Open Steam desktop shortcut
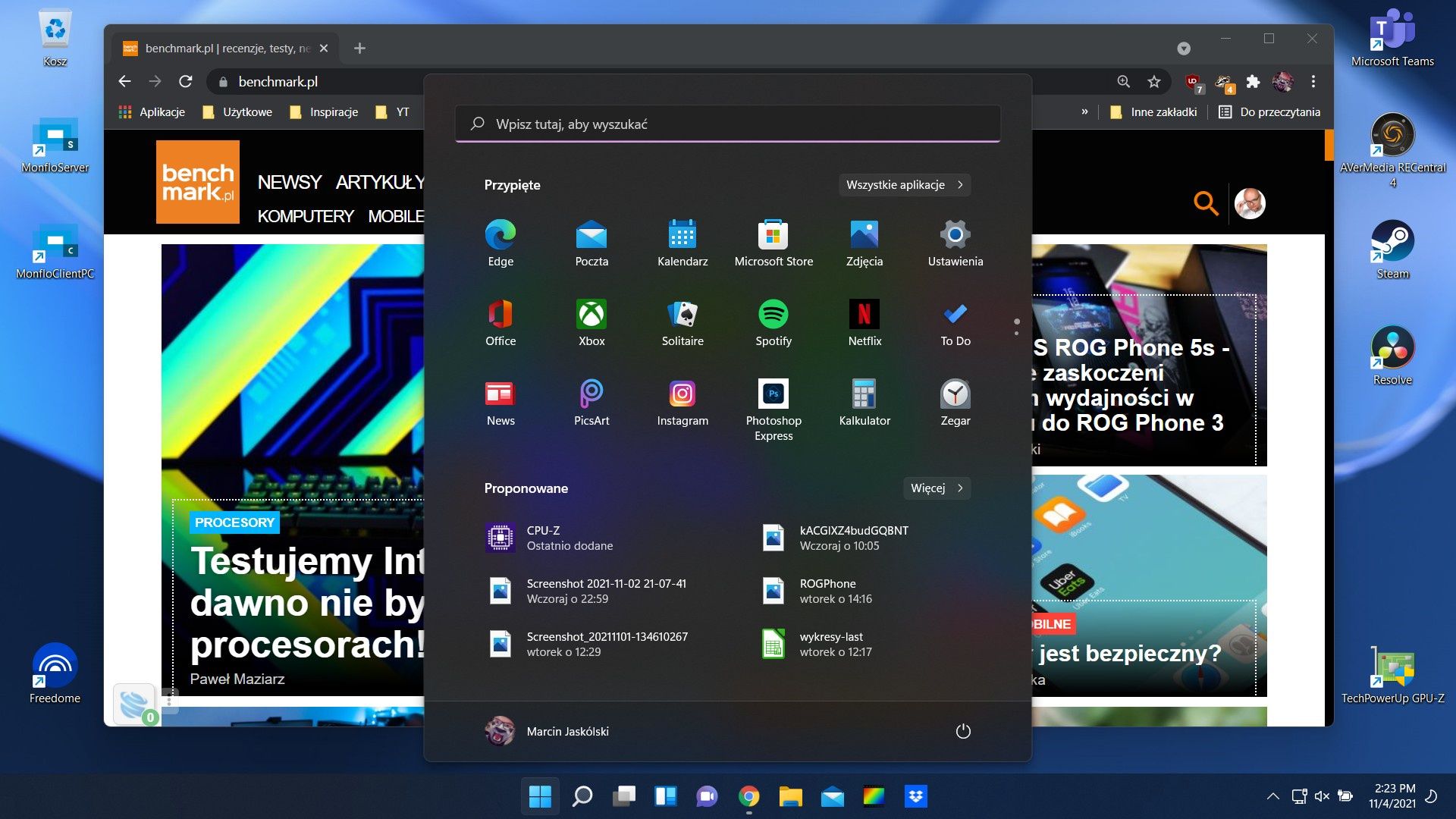1456x819 pixels. pos(1392,249)
